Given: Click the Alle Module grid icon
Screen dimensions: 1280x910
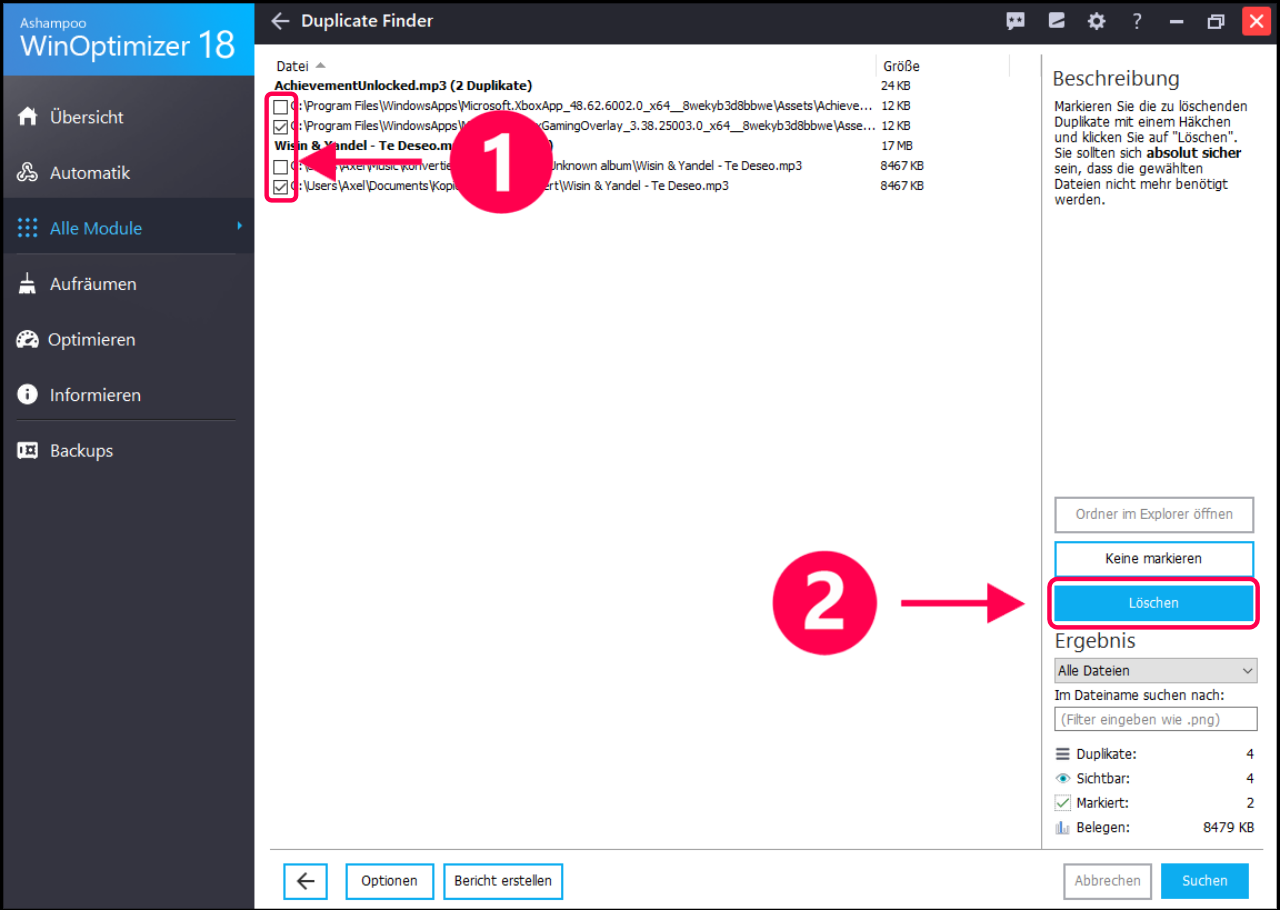Looking at the screenshot, I should coord(28,228).
